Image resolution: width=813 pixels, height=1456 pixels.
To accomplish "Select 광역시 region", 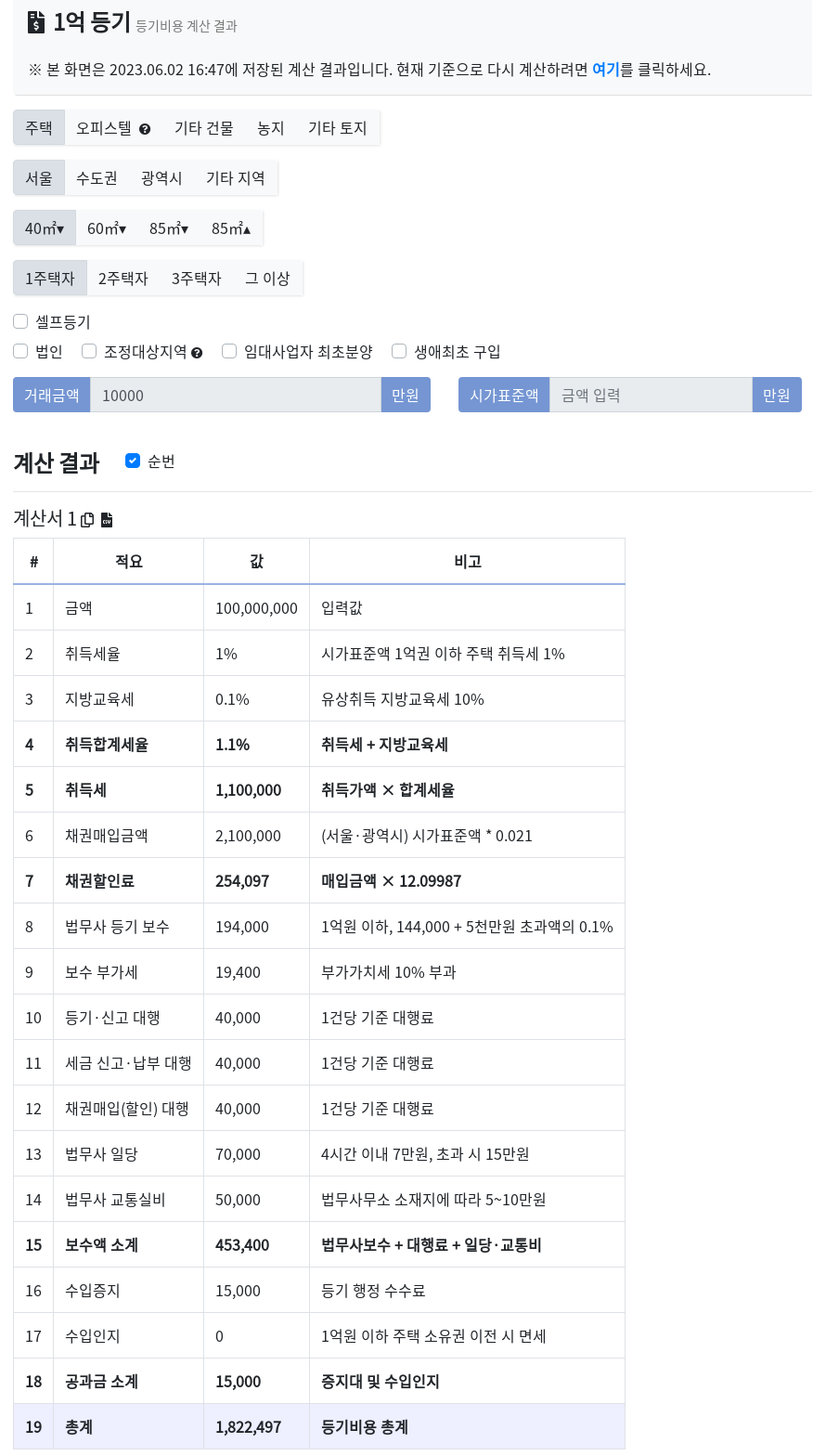I will pos(162,178).
